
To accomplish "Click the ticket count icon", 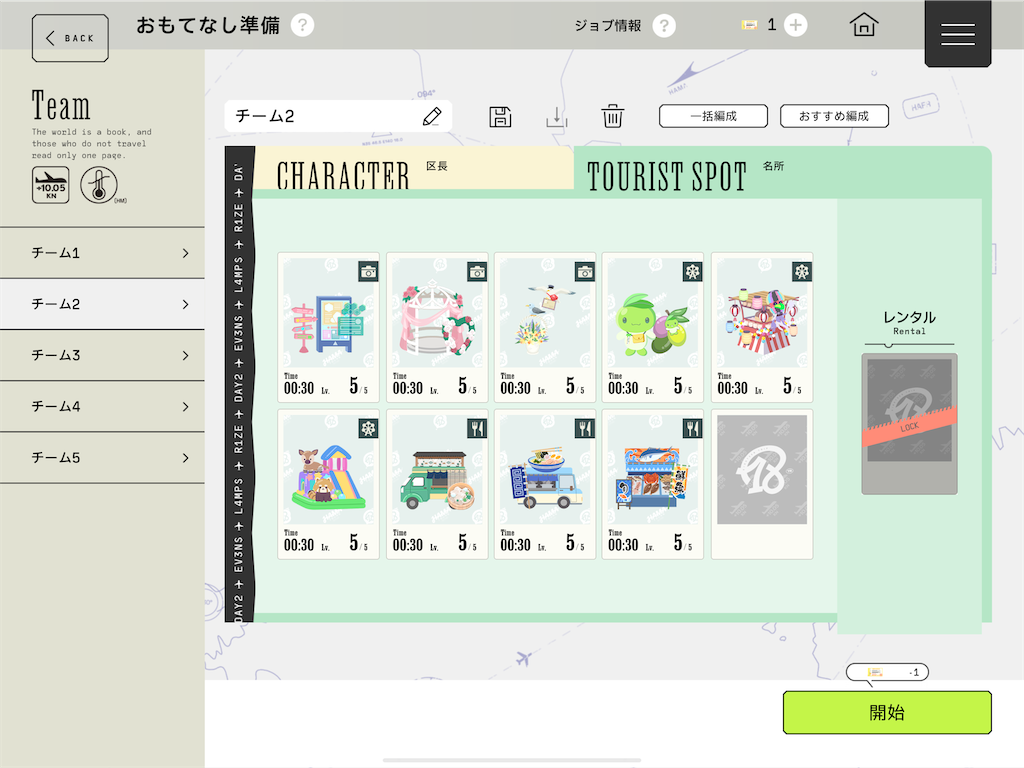I will pyautogui.click(x=750, y=25).
